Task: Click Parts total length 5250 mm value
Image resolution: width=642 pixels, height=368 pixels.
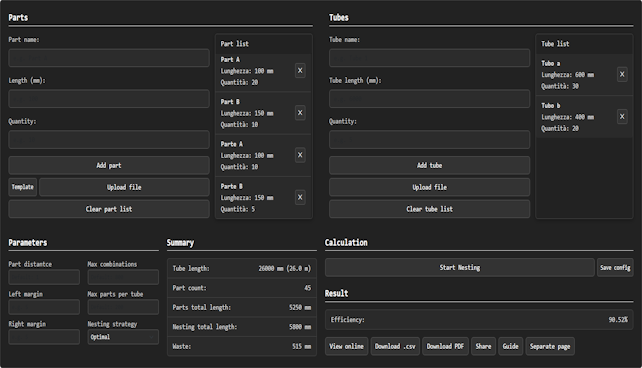Action: pos(300,307)
